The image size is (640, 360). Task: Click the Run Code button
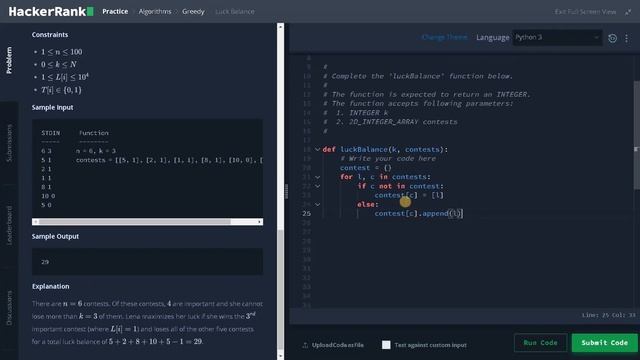(x=540, y=343)
